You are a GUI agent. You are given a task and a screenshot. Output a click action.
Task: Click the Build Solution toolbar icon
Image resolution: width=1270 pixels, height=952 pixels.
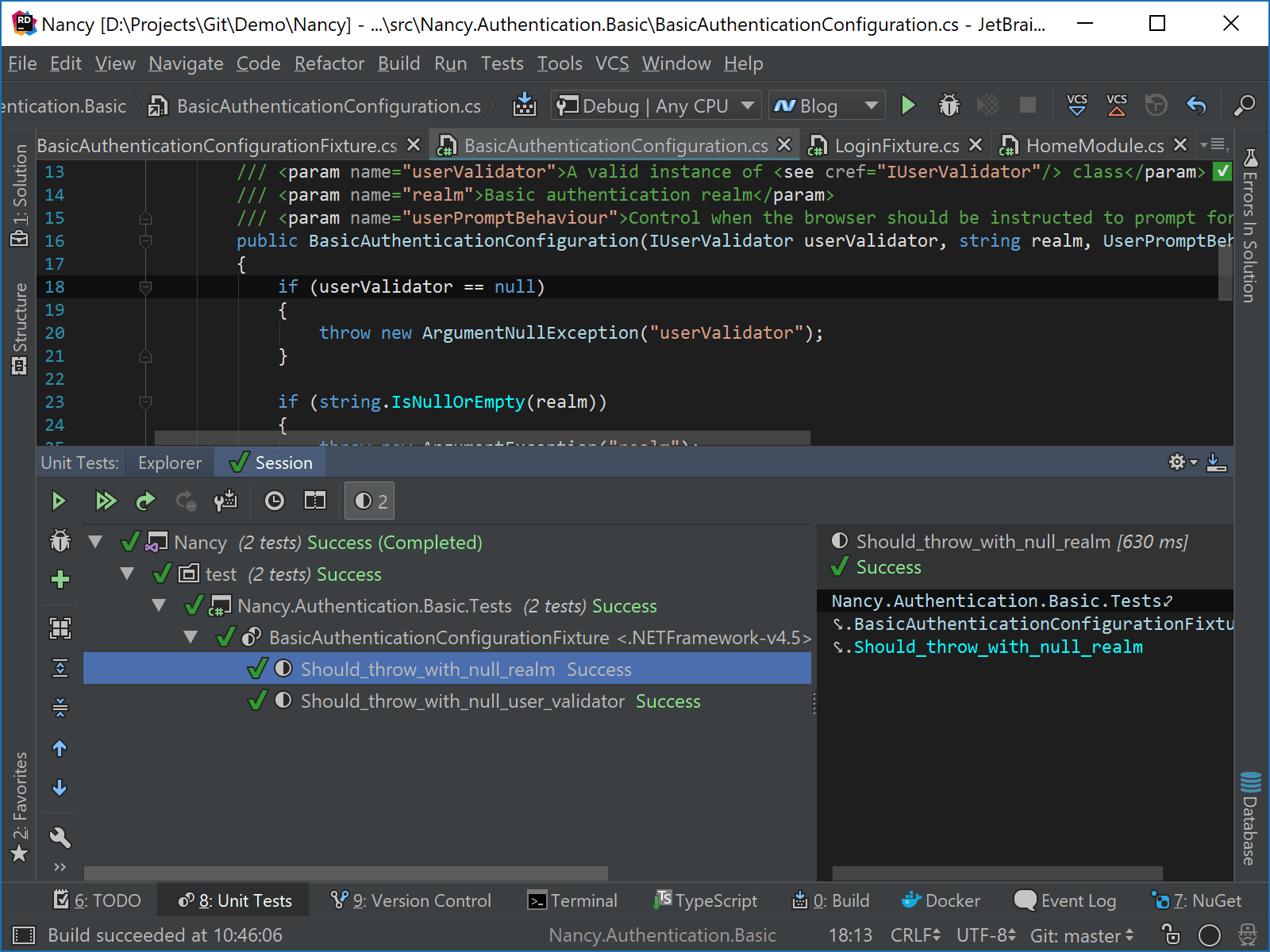coord(525,106)
